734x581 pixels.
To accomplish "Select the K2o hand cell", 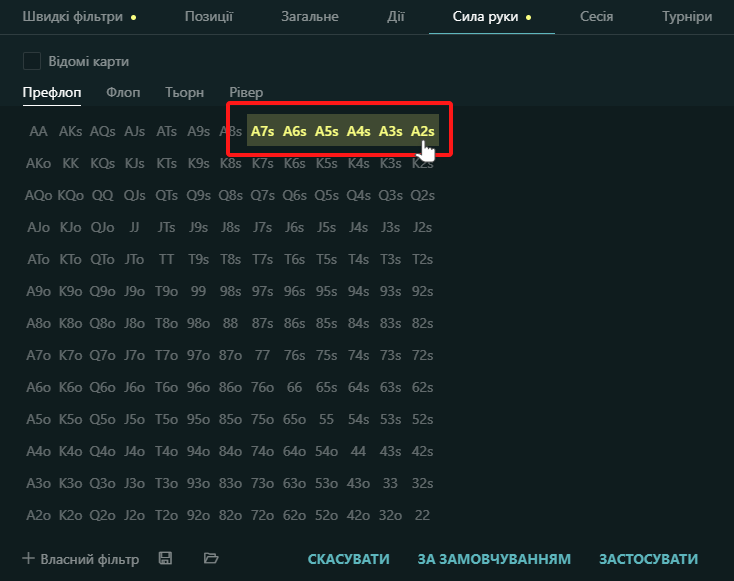I will coord(71,515).
